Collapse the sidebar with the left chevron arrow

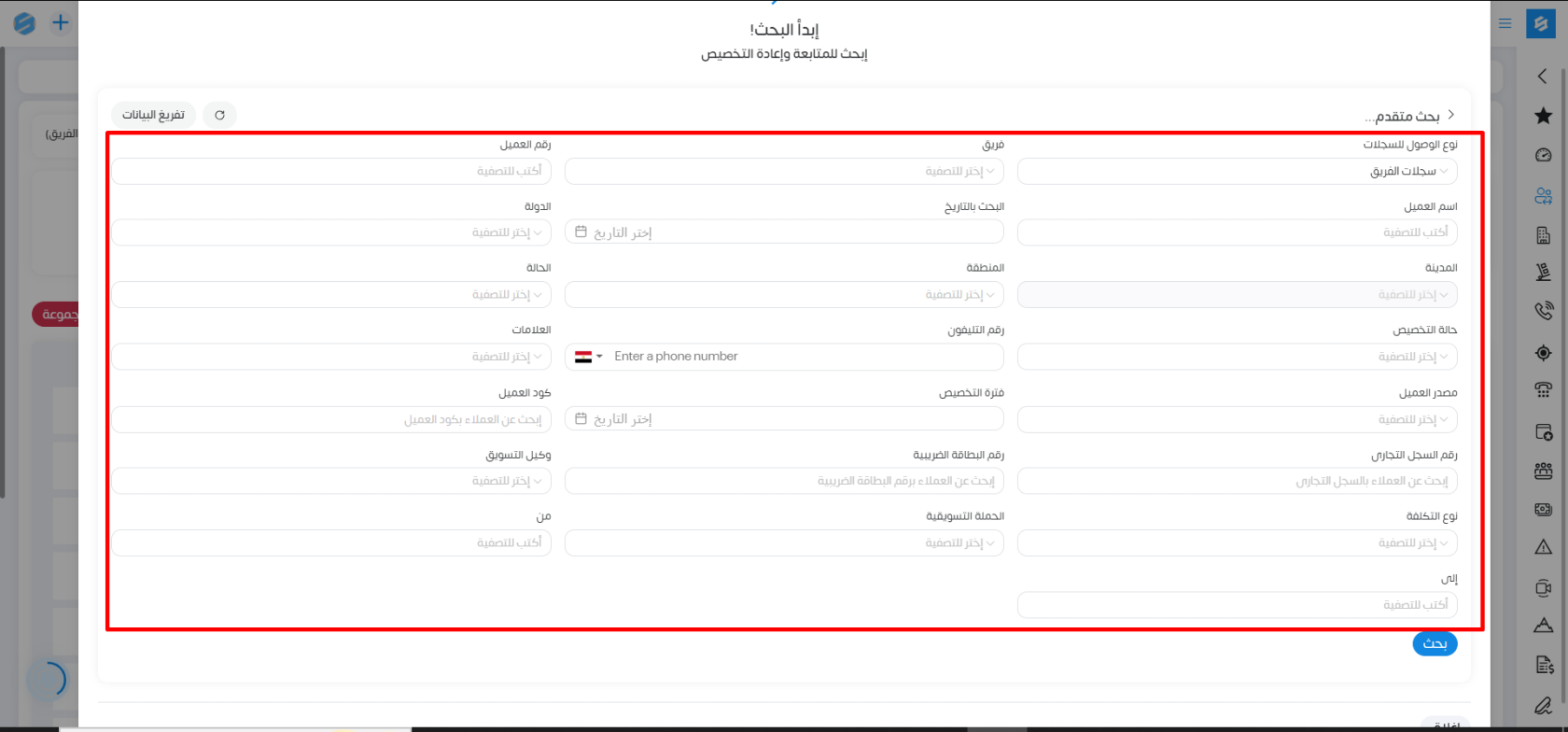(x=1542, y=77)
